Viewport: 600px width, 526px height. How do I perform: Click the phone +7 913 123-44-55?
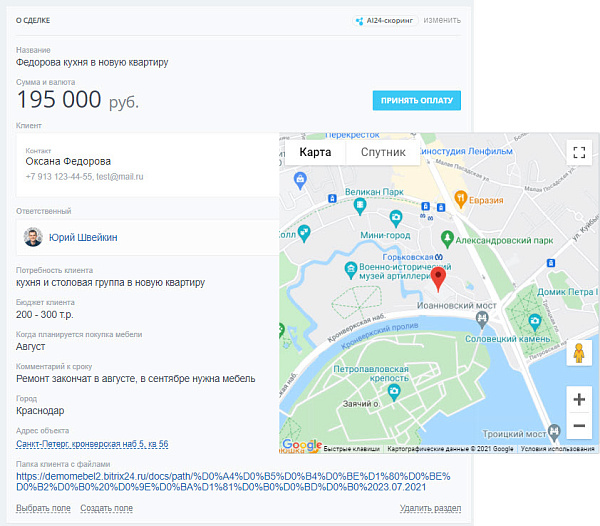coord(59,177)
